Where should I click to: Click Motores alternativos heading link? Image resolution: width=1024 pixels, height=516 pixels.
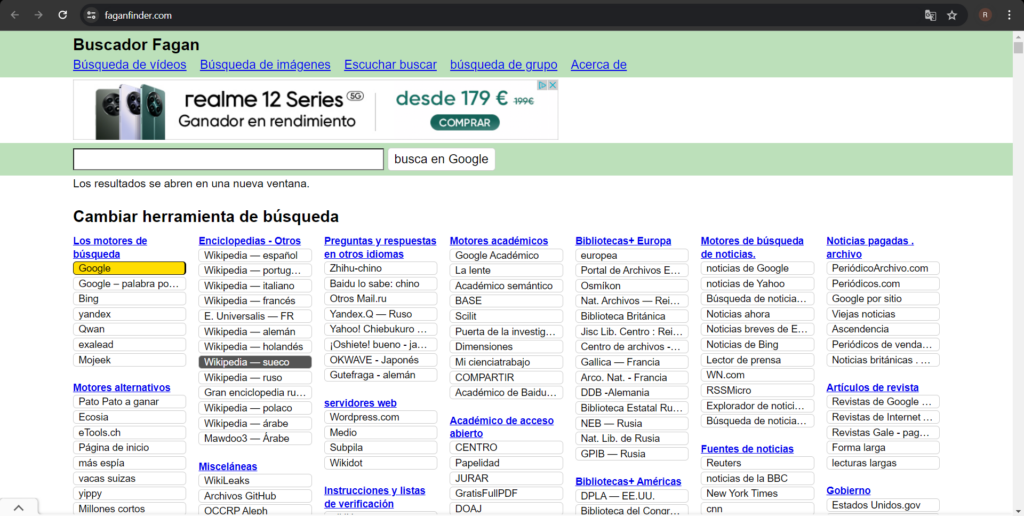click(x=121, y=387)
